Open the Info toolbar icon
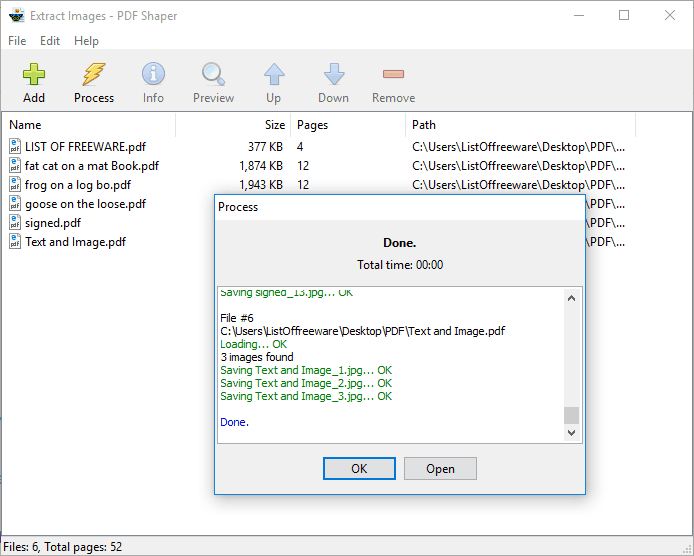The height and width of the screenshot is (556, 694). (x=153, y=74)
